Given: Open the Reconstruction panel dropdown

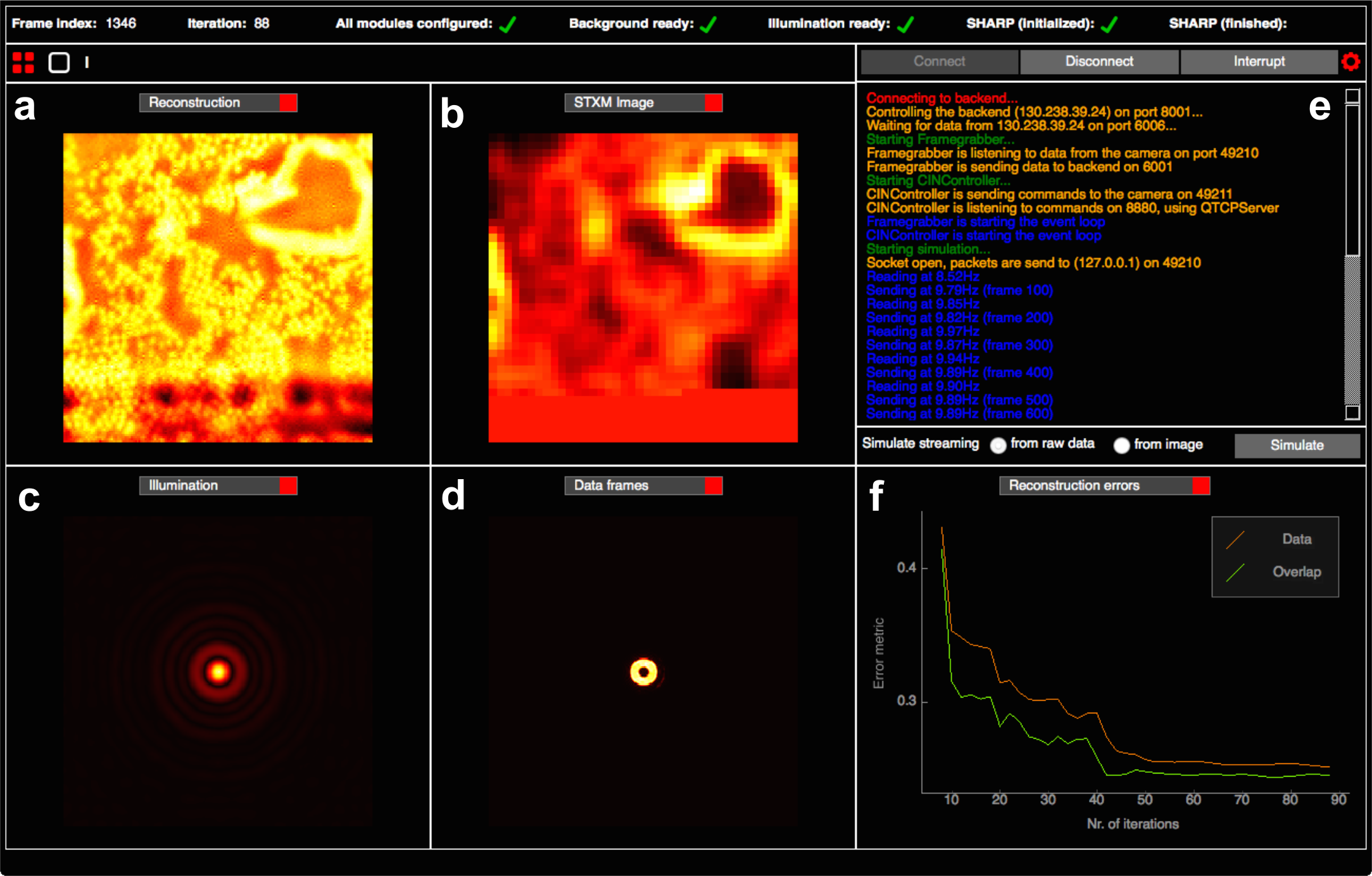Looking at the screenshot, I should 210,103.
